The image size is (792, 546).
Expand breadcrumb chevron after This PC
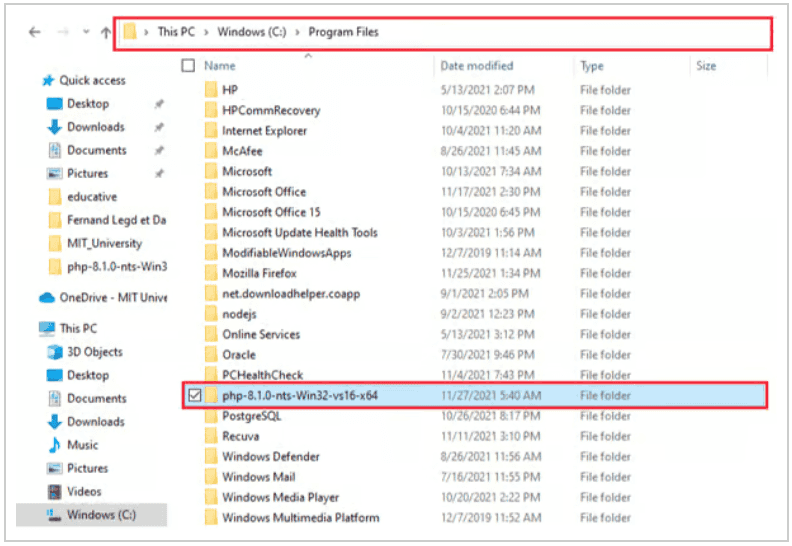[206, 33]
